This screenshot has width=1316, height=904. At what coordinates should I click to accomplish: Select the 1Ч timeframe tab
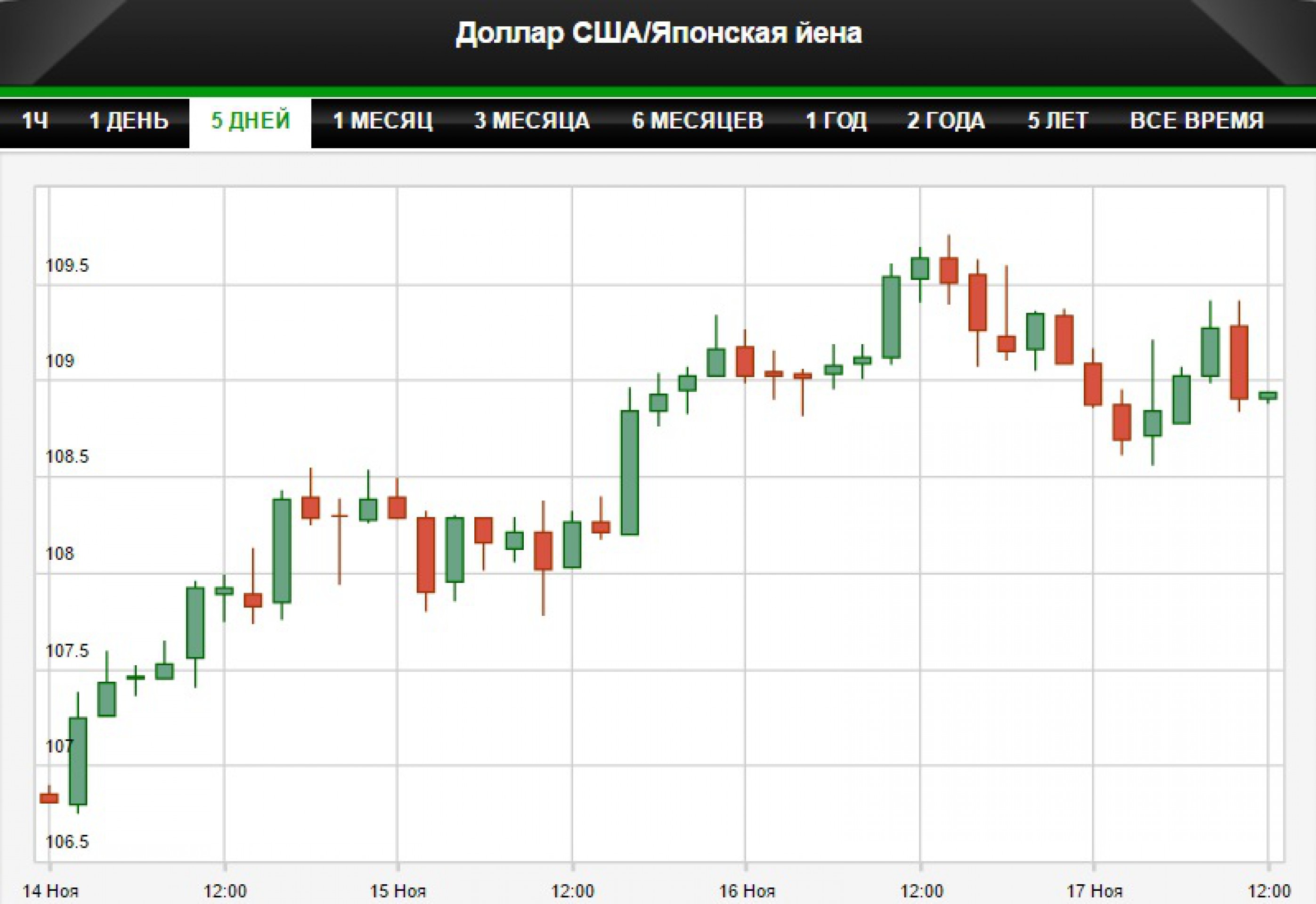(34, 121)
